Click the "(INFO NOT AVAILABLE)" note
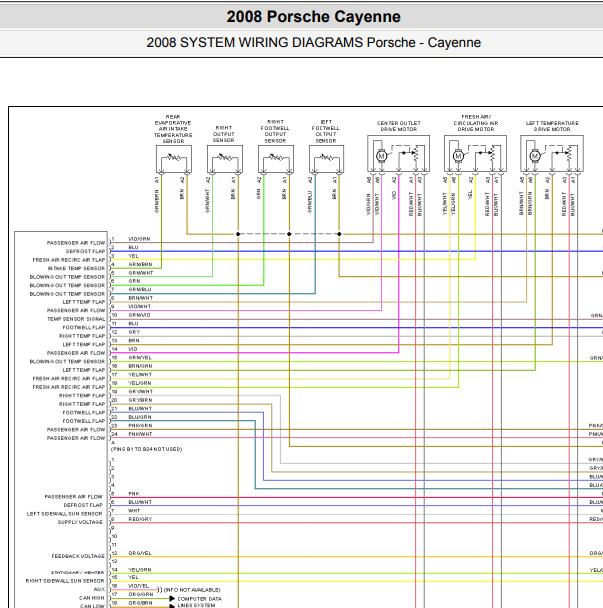Viewport: 603px width, 608px height. tap(192, 590)
